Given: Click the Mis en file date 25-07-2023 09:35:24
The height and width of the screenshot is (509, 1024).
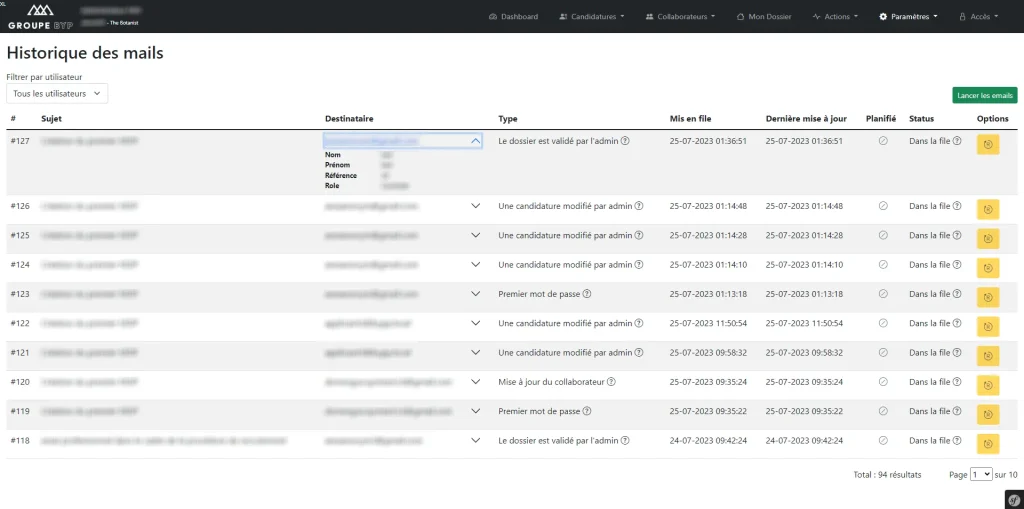Looking at the screenshot, I should [709, 382].
